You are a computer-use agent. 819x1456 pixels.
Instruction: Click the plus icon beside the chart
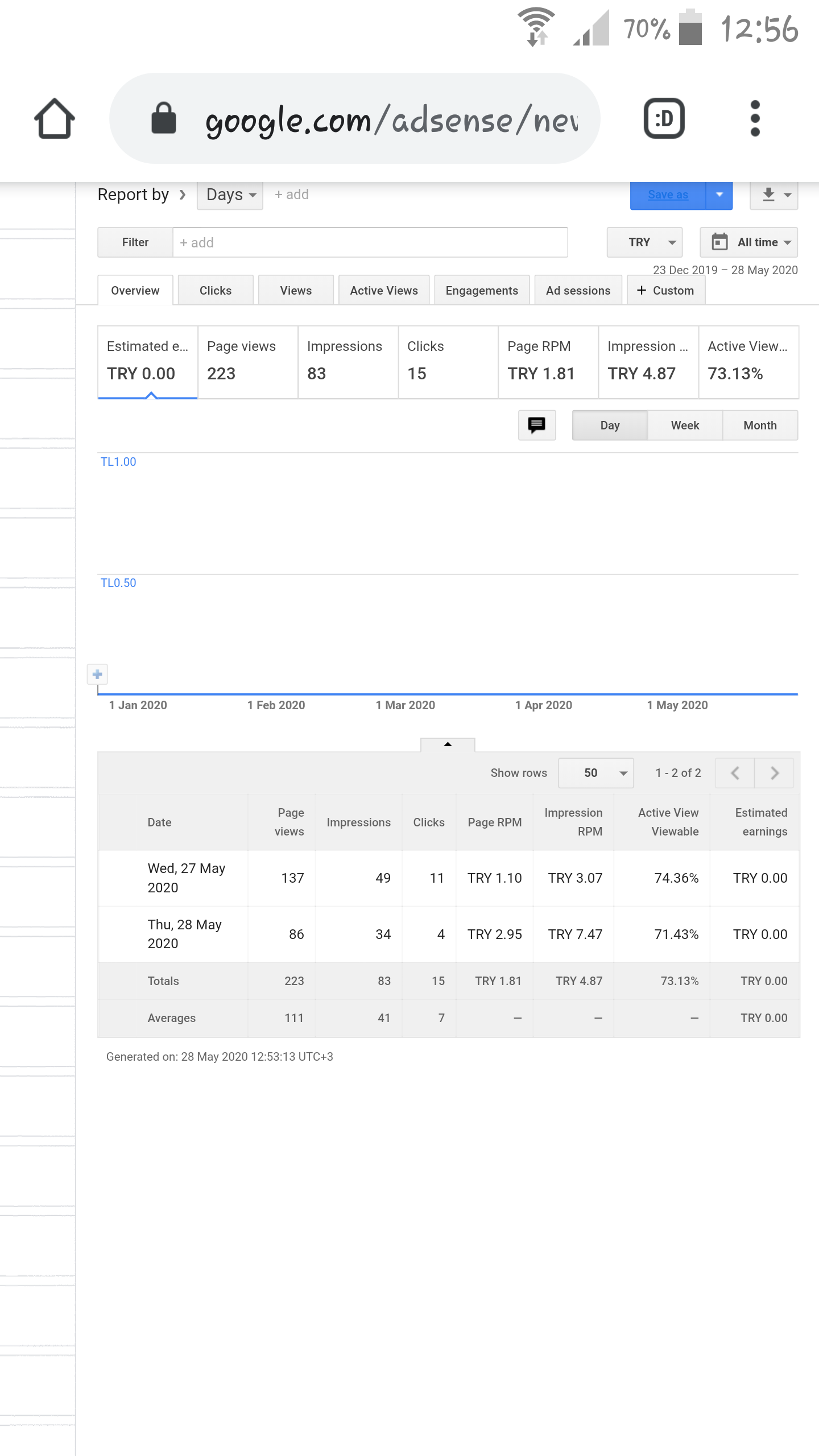[97, 675]
